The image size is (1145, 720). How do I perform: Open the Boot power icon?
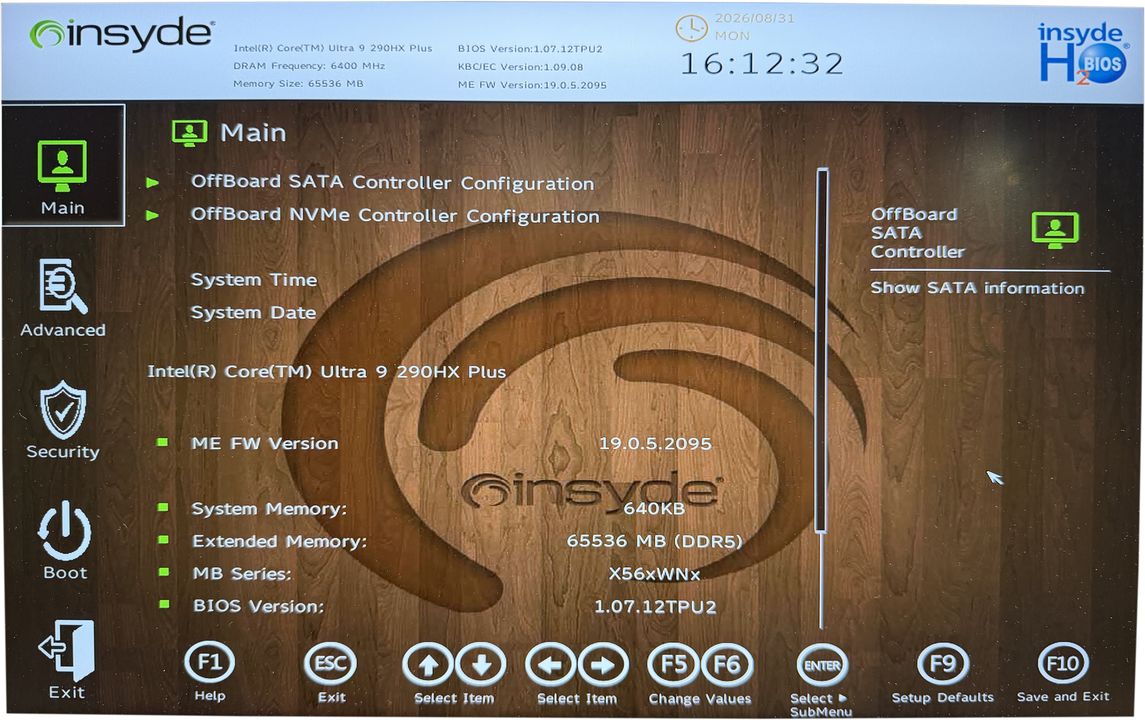coord(64,530)
